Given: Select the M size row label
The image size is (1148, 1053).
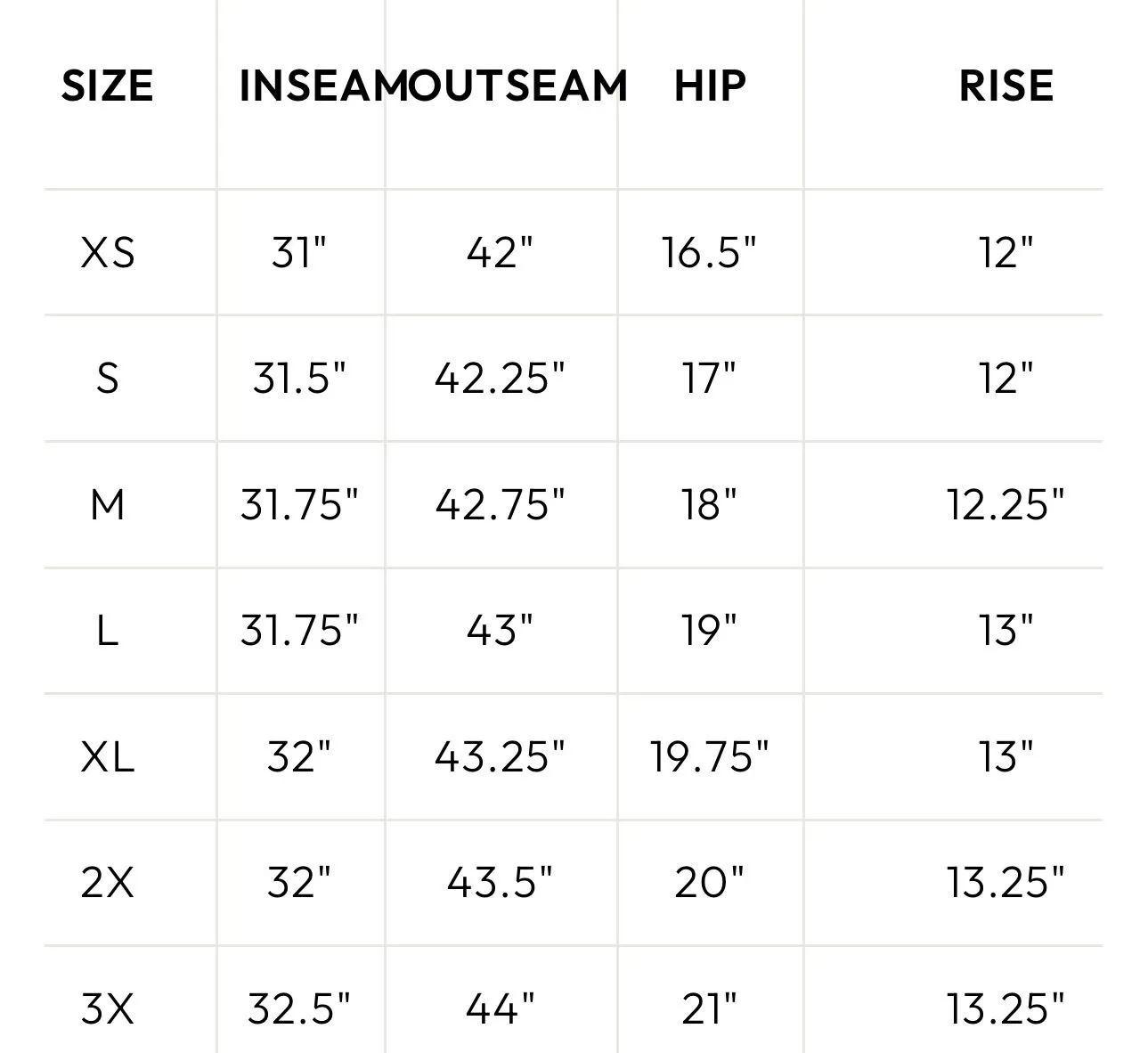Looking at the screenshot, I should (x=108, y=505).
